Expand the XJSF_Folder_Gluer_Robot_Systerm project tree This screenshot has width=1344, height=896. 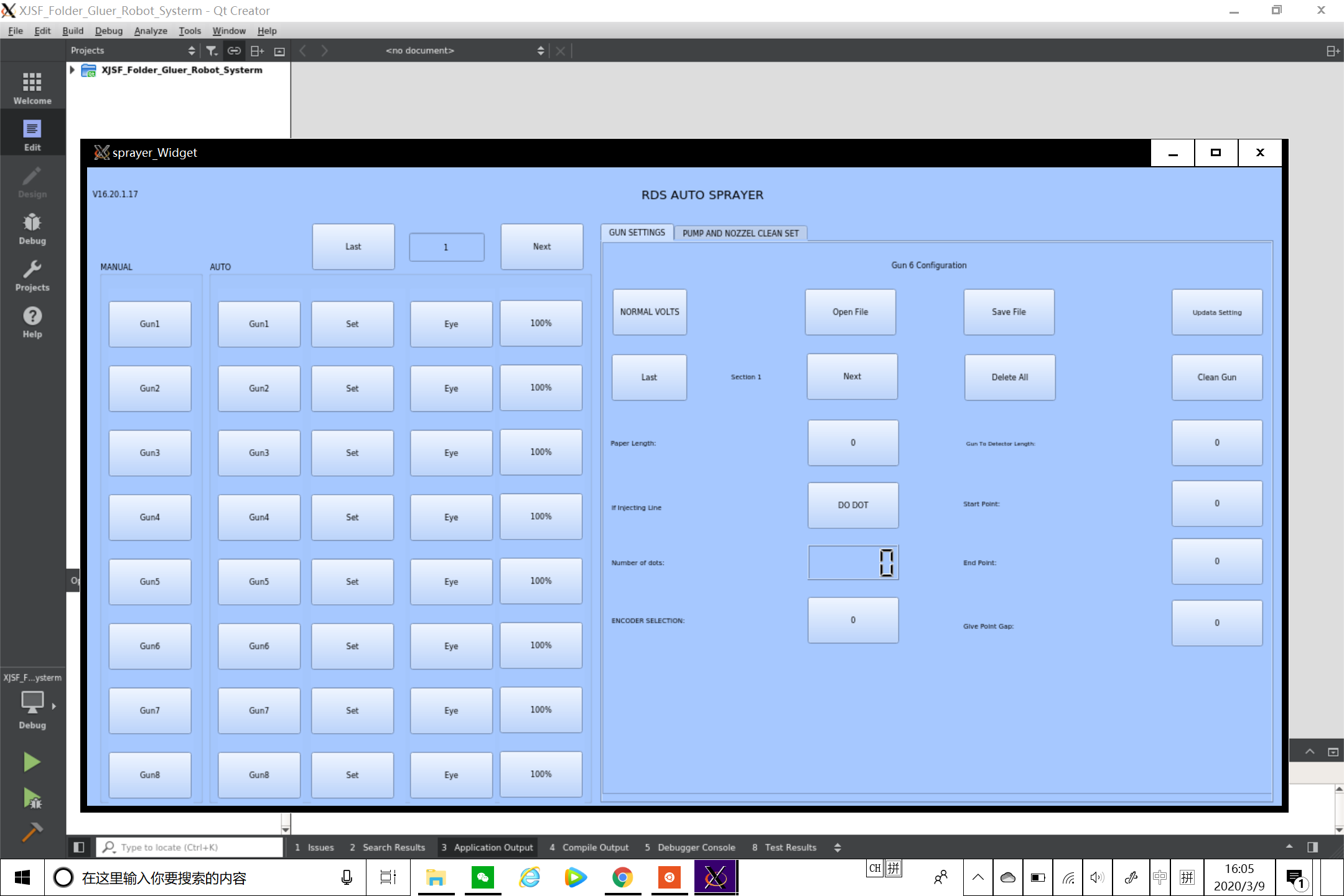(72, 70)
